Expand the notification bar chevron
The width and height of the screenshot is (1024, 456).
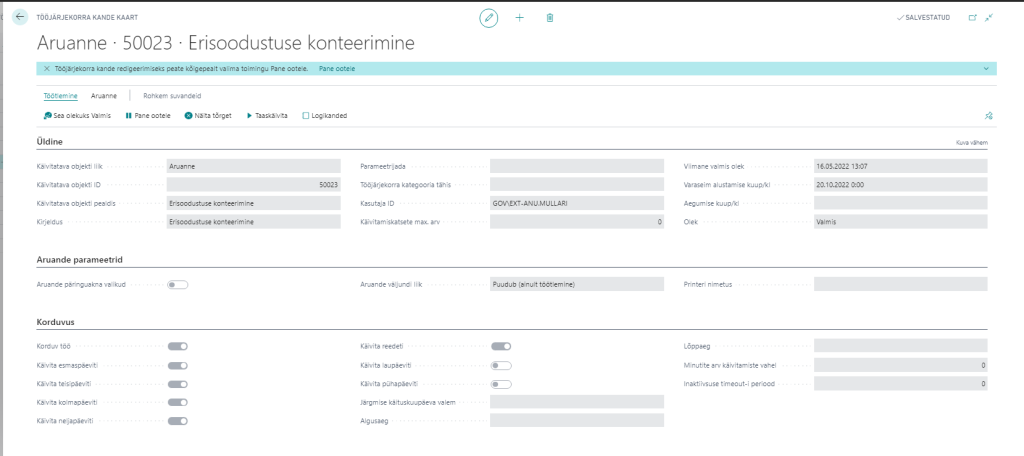tap(987, 68)
